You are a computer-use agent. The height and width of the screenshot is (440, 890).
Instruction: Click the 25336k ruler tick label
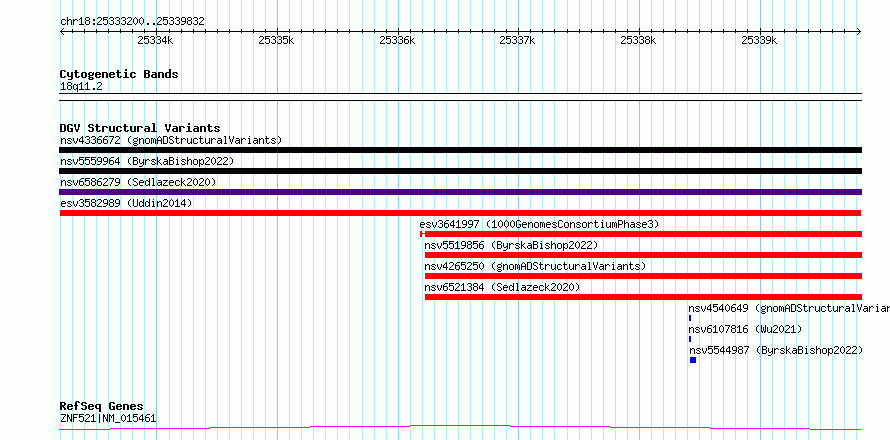(397, 40)
